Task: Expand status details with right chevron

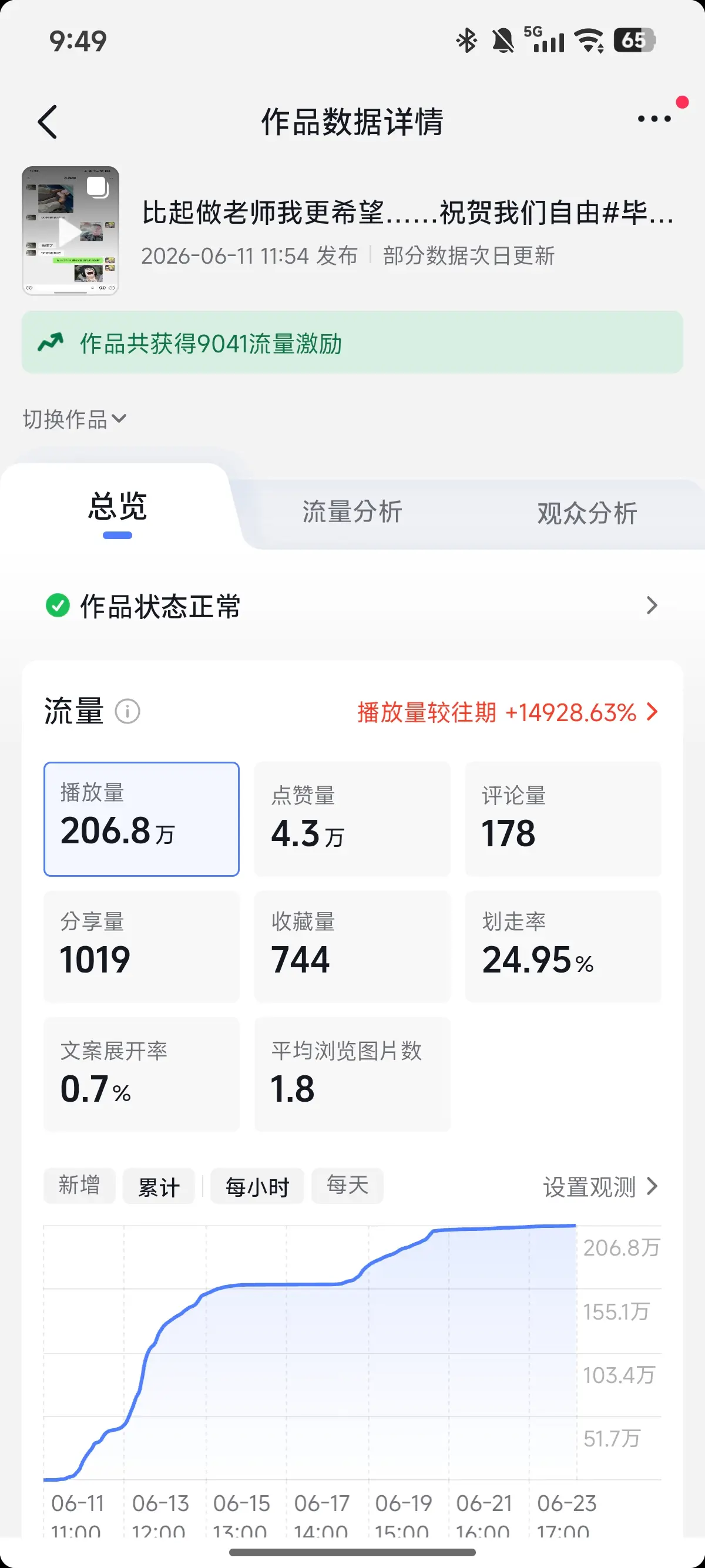Action: pyautogui.click(x=652, y=605)
